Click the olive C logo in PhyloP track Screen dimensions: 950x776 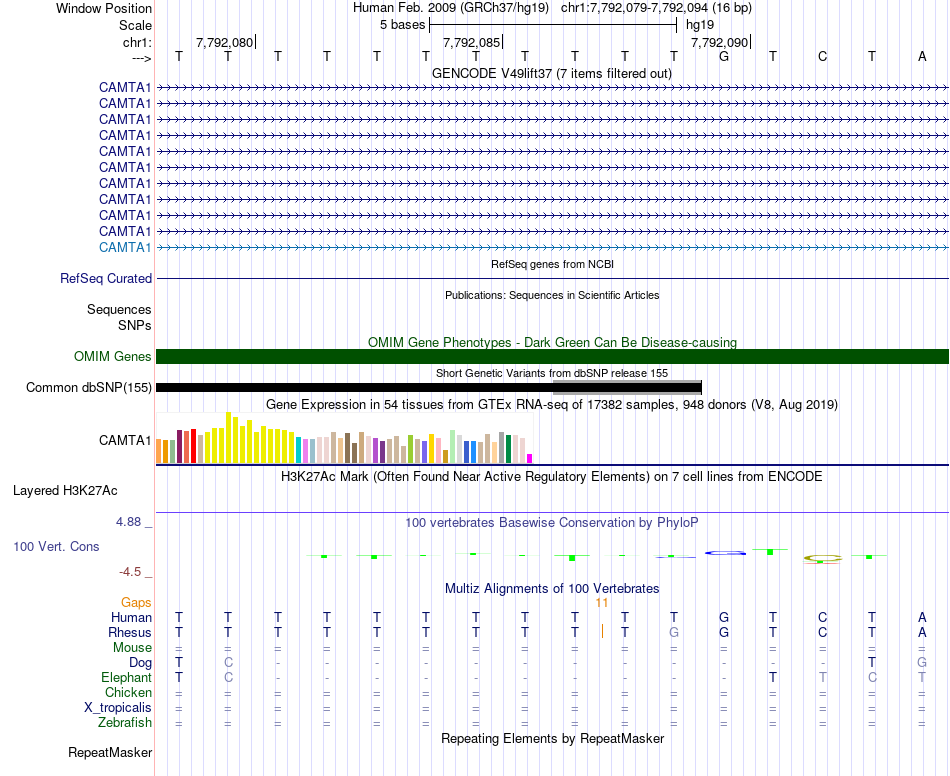(823, 558)
